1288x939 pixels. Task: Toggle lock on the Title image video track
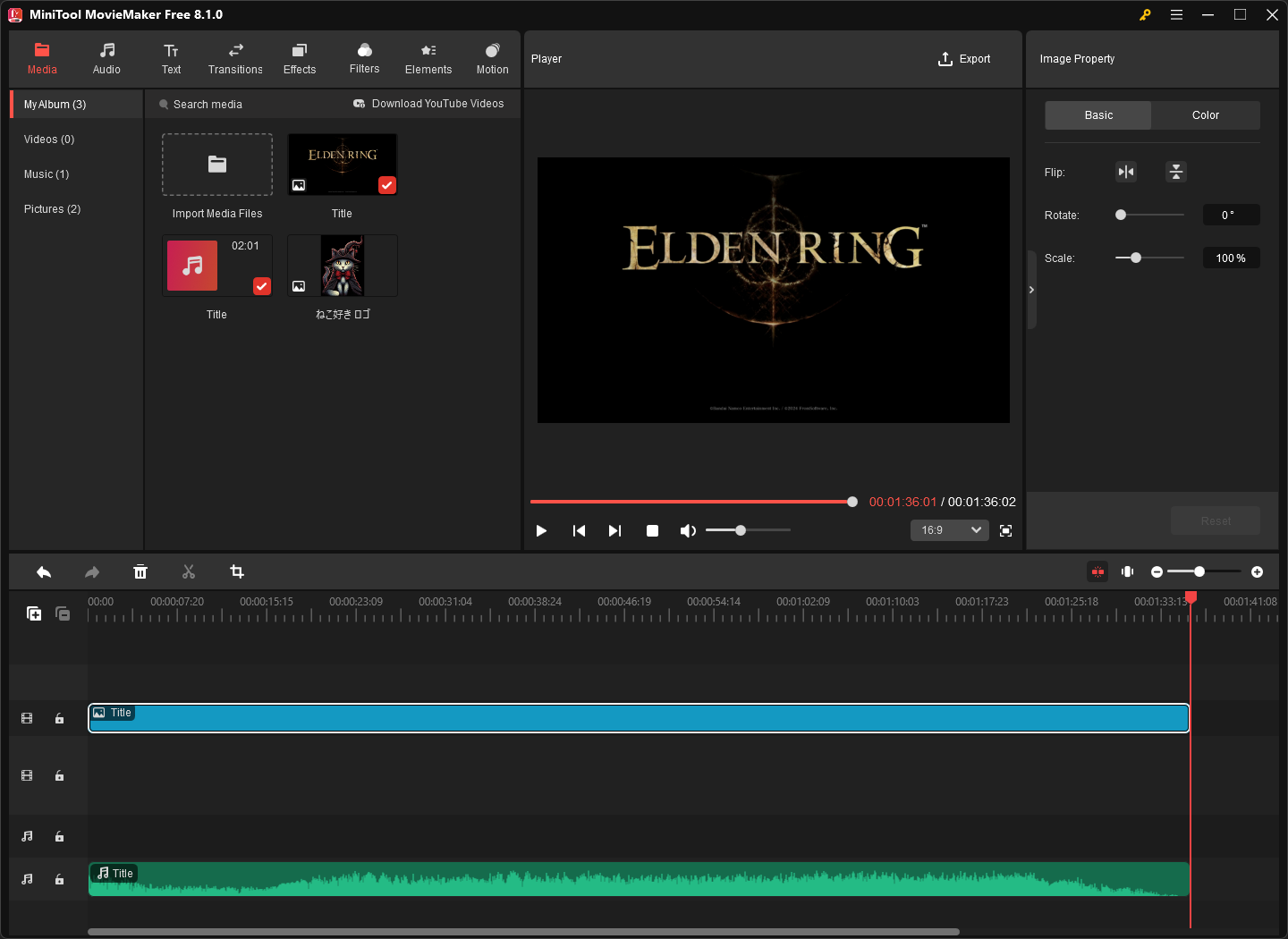click(x=59, y=718)
